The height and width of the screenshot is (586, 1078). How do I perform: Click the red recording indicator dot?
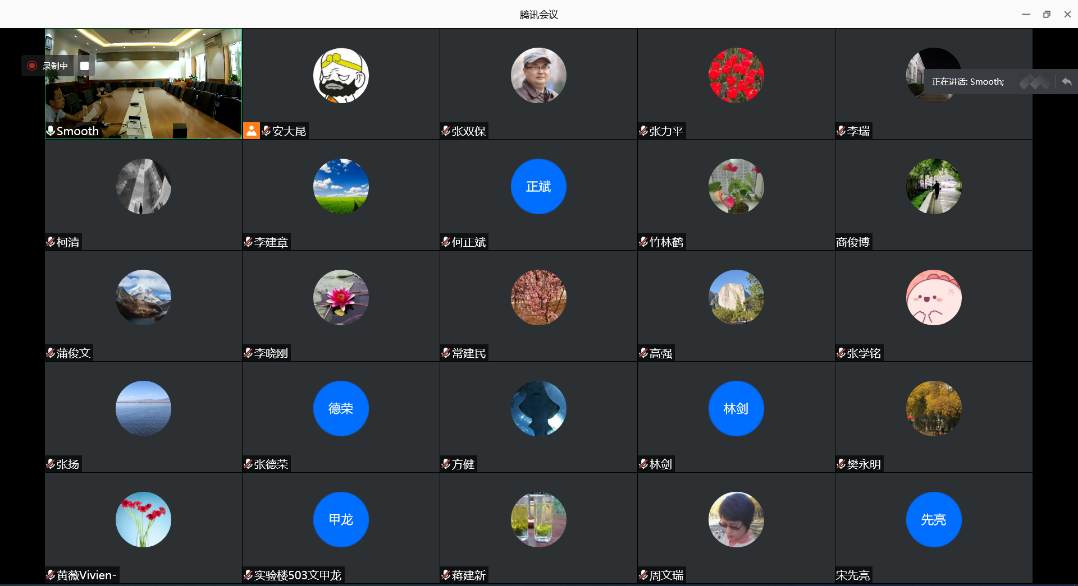tap(32, 66)
